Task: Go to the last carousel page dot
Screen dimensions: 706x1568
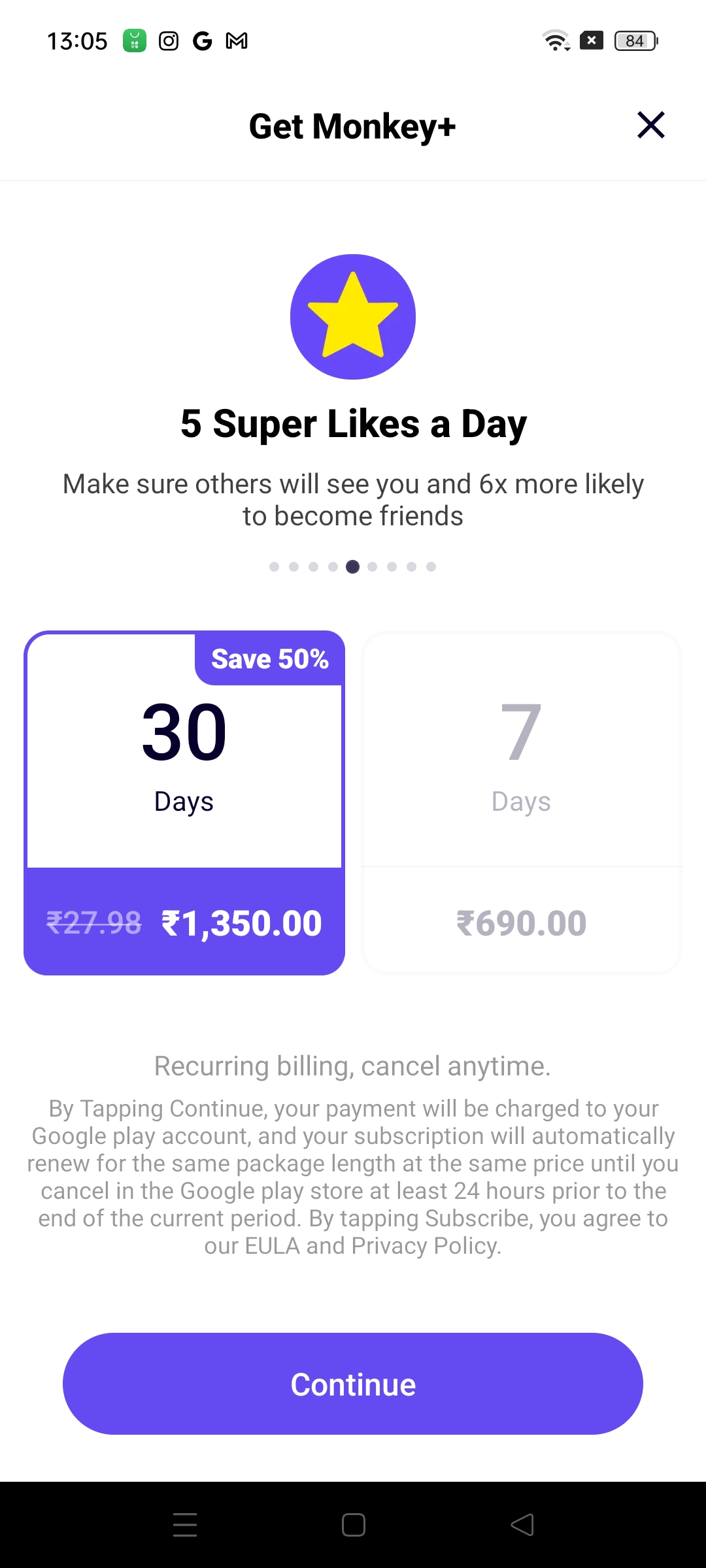Action: tap(431, 566)
